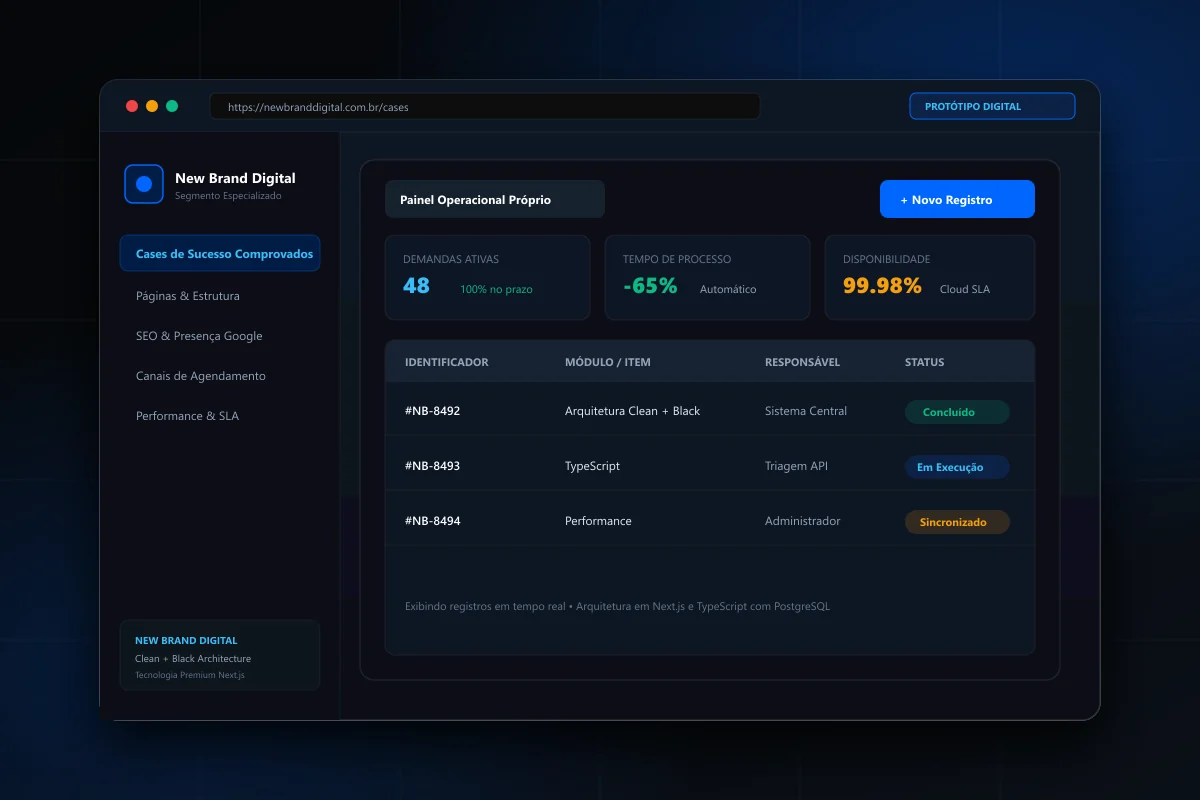
Task: Focus the newbranddigital.com.br URL address field
Action: click(485, 106)
